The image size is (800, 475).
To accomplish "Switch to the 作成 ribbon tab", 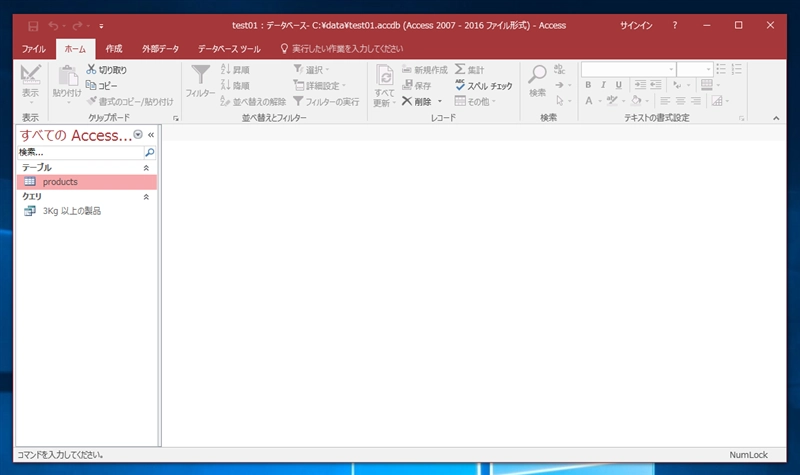I will coord(114,49).
